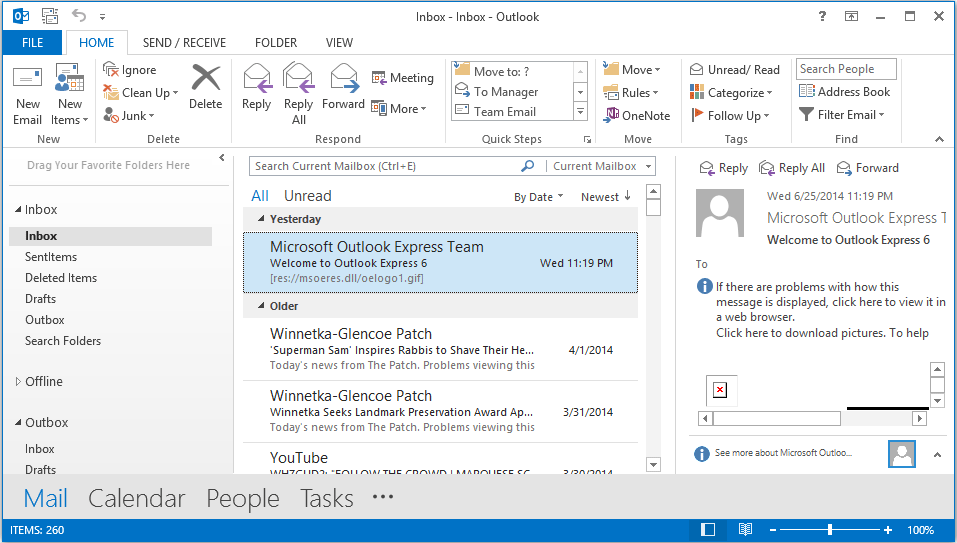Expand the Quick Steps gallery
Screen dimensions: 957x543
(580, 112)
